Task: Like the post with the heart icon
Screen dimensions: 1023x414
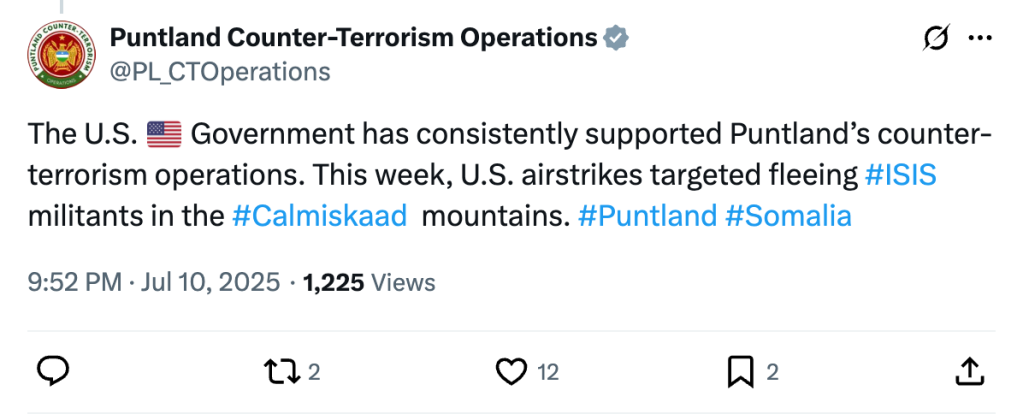Action: click(x=511, y=372)
